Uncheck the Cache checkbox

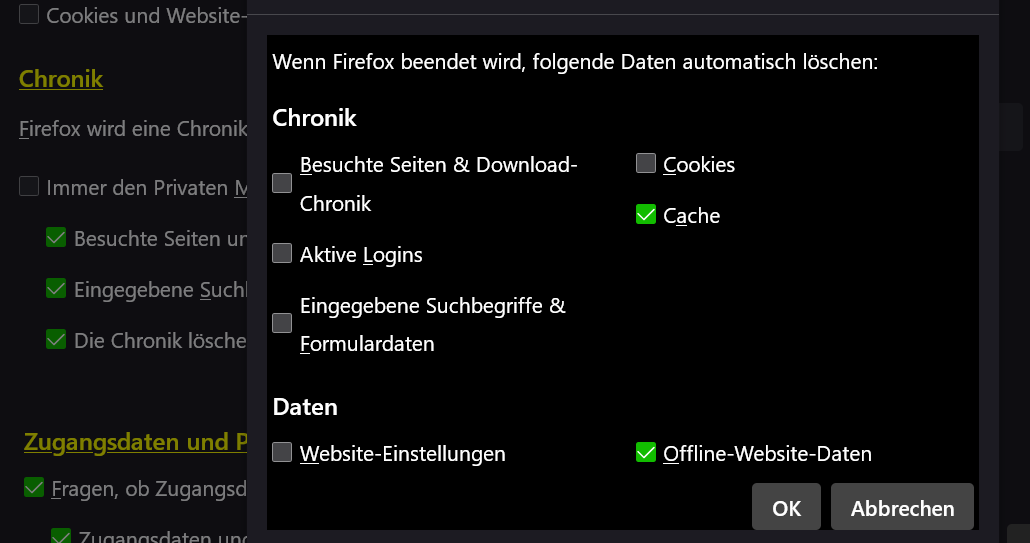(x=646, y=215)
